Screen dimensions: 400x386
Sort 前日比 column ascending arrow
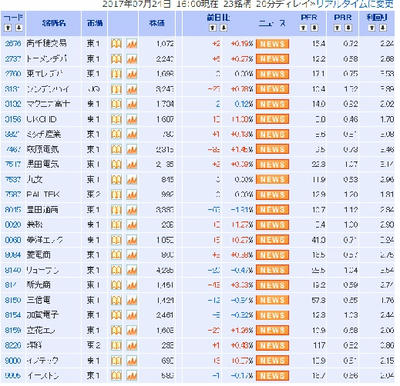click(213, 28)
